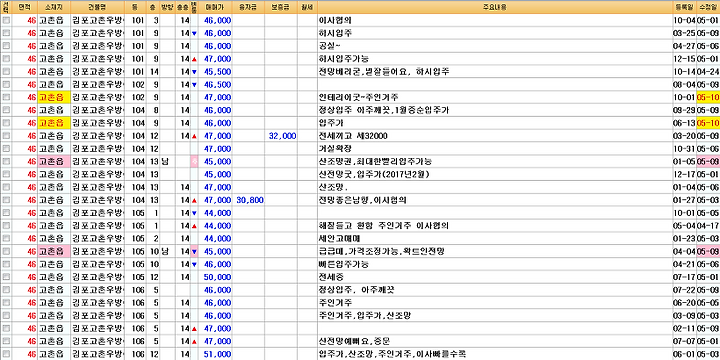Click the 04-24 modified date cell
This screenshot has height=360, width=720.
708,72
